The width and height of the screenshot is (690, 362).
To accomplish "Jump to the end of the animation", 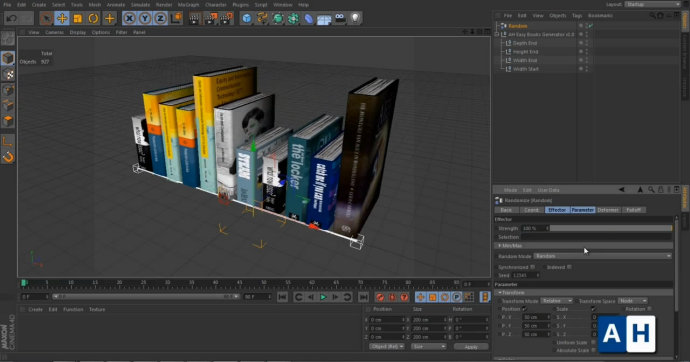I will [x=363, y=297].
